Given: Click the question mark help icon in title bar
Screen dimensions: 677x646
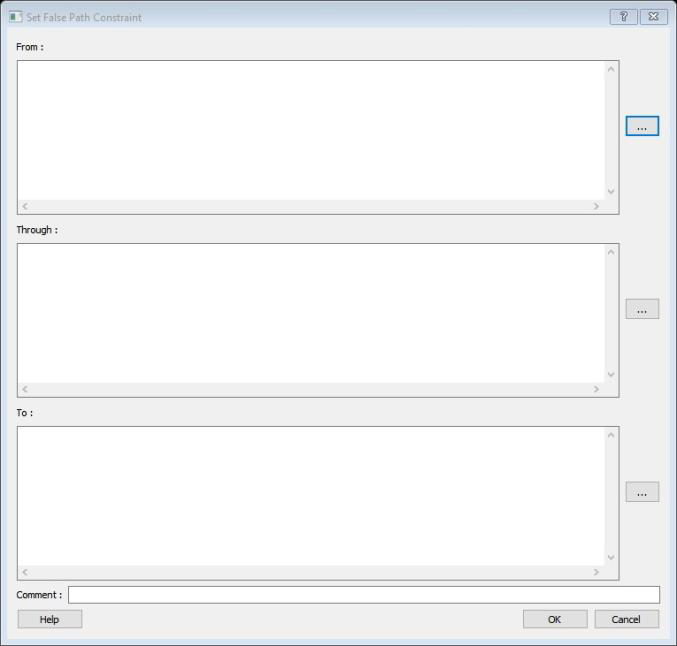Looking at the screenshot, I should pyautogui.click(x=623, y=17).
